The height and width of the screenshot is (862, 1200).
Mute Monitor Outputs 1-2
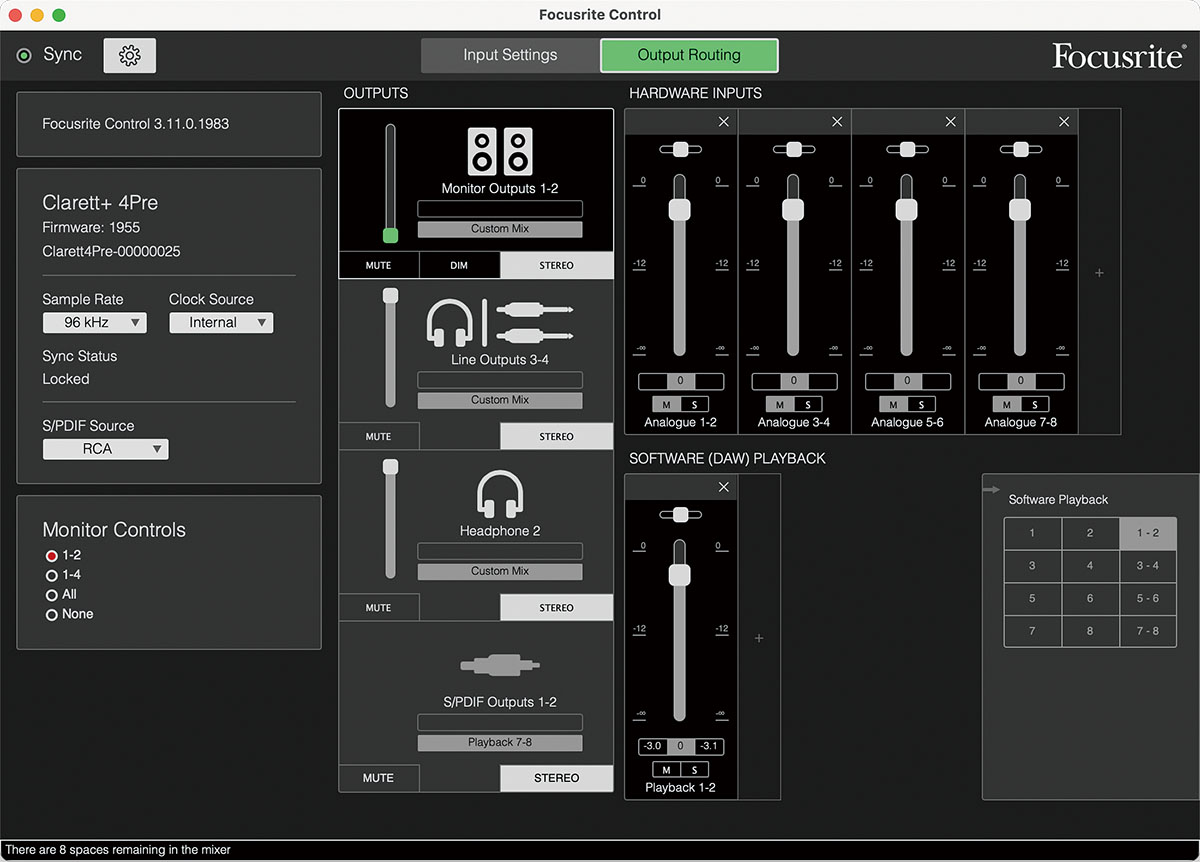coord(379,266)
